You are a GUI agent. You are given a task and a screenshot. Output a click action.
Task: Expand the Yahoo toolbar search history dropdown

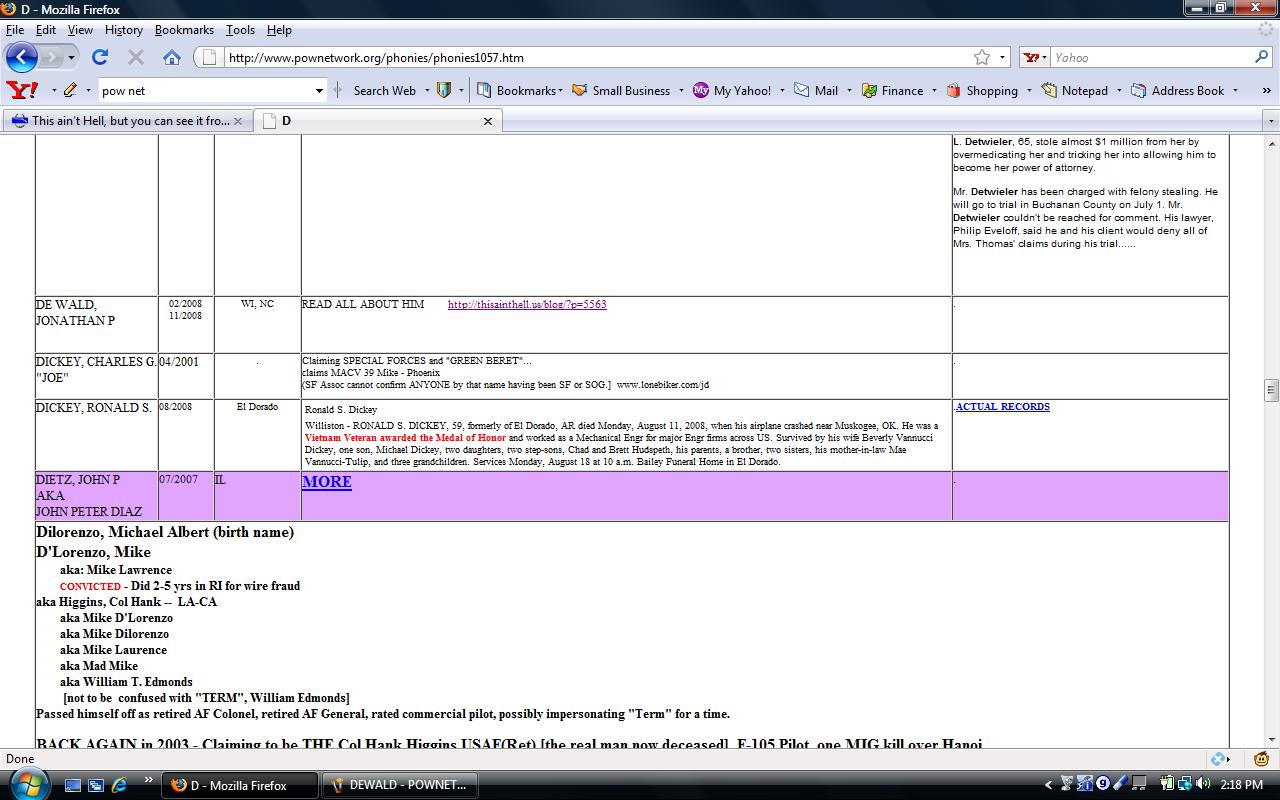(x=319, y=90)
